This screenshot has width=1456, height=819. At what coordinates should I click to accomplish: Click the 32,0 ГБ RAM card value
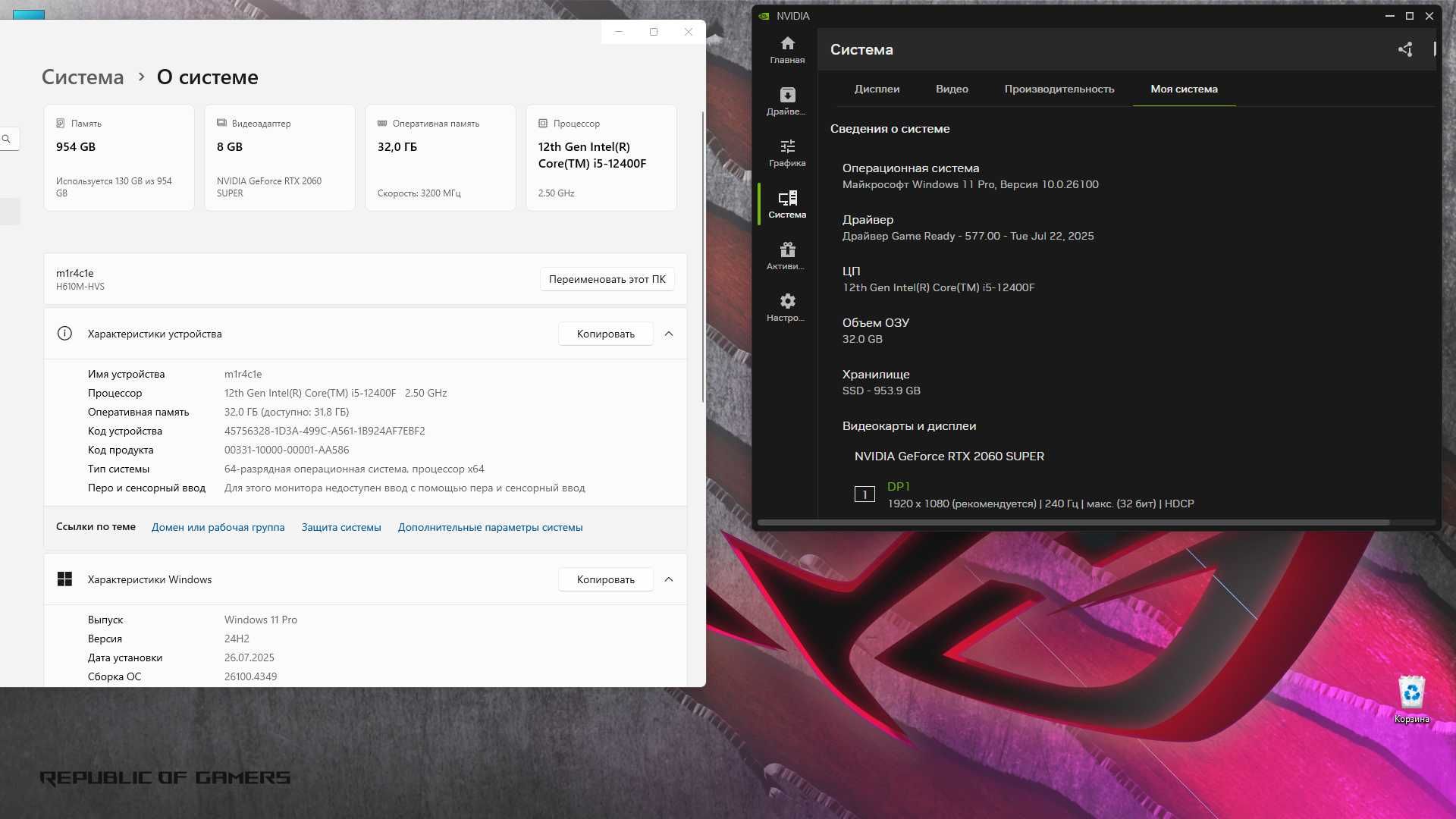coord(397,147)
